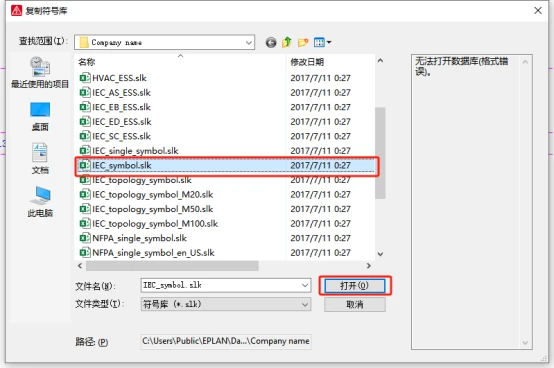
Task: Click horizontal scroll left arrow
Action: point(80,266)
